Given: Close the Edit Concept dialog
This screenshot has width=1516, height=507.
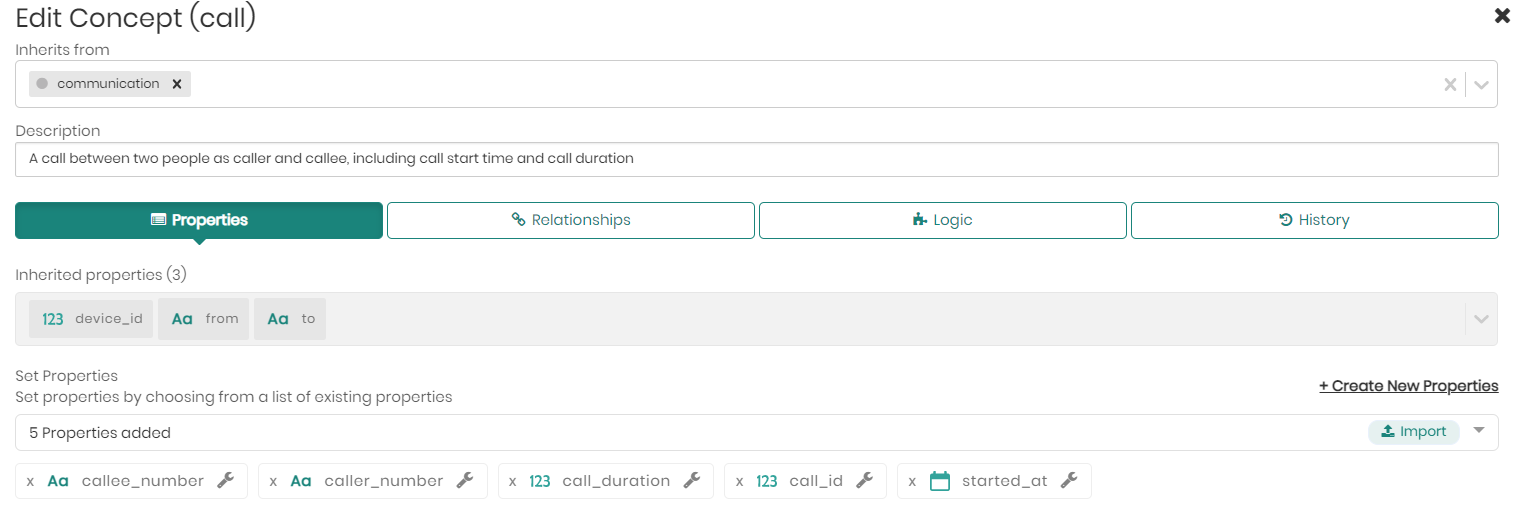Looking at the screenshot, I should click(x=1501, y=16).
